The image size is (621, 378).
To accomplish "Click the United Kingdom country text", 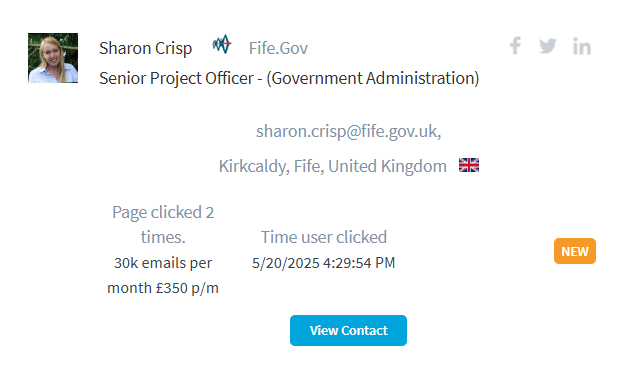I will click(x=387, y=166).
